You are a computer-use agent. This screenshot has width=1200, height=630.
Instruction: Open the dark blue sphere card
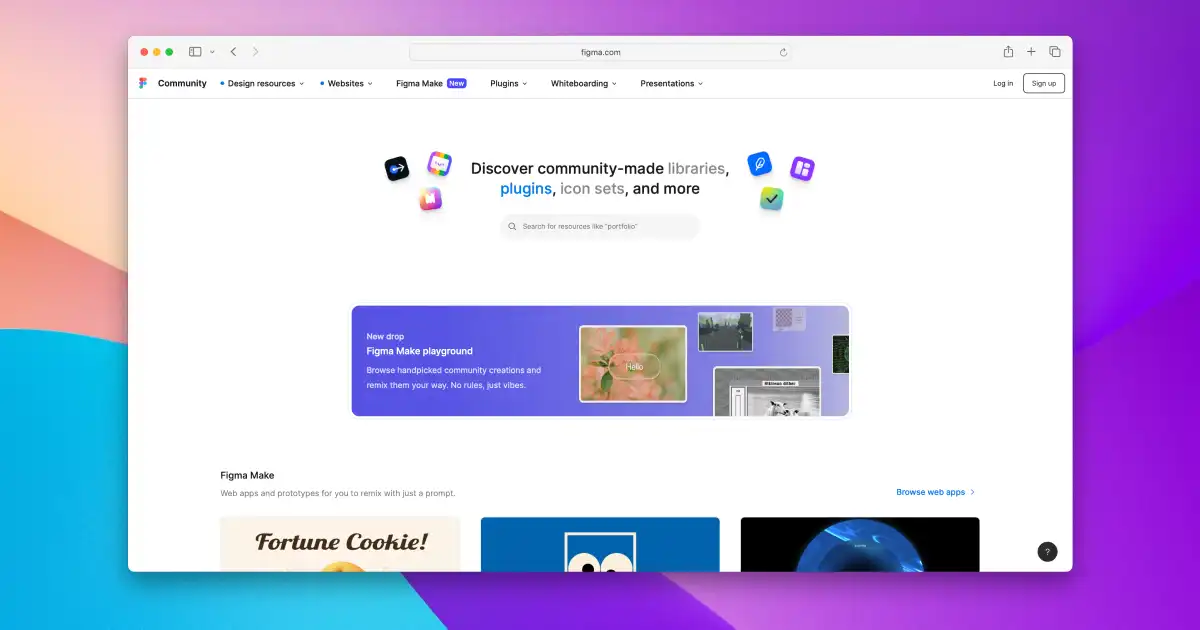point(860,544)
